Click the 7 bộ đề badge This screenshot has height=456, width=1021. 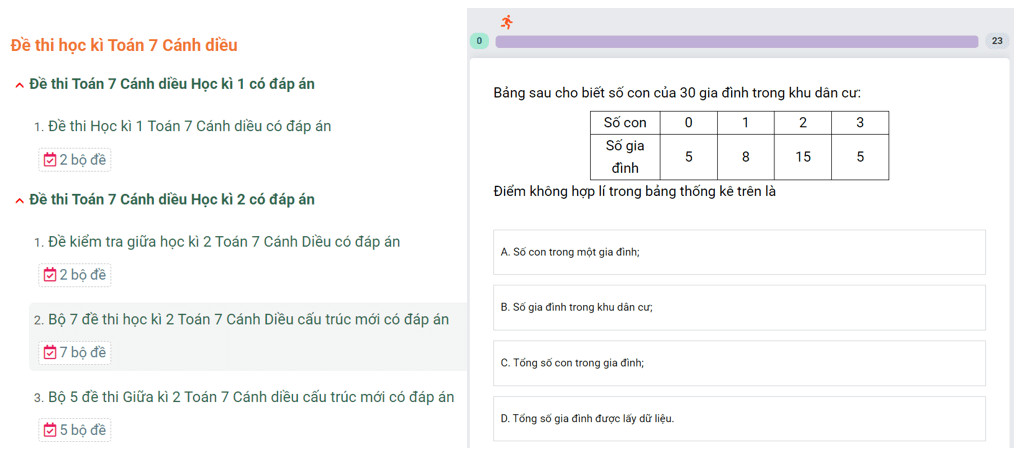[75, 352]
